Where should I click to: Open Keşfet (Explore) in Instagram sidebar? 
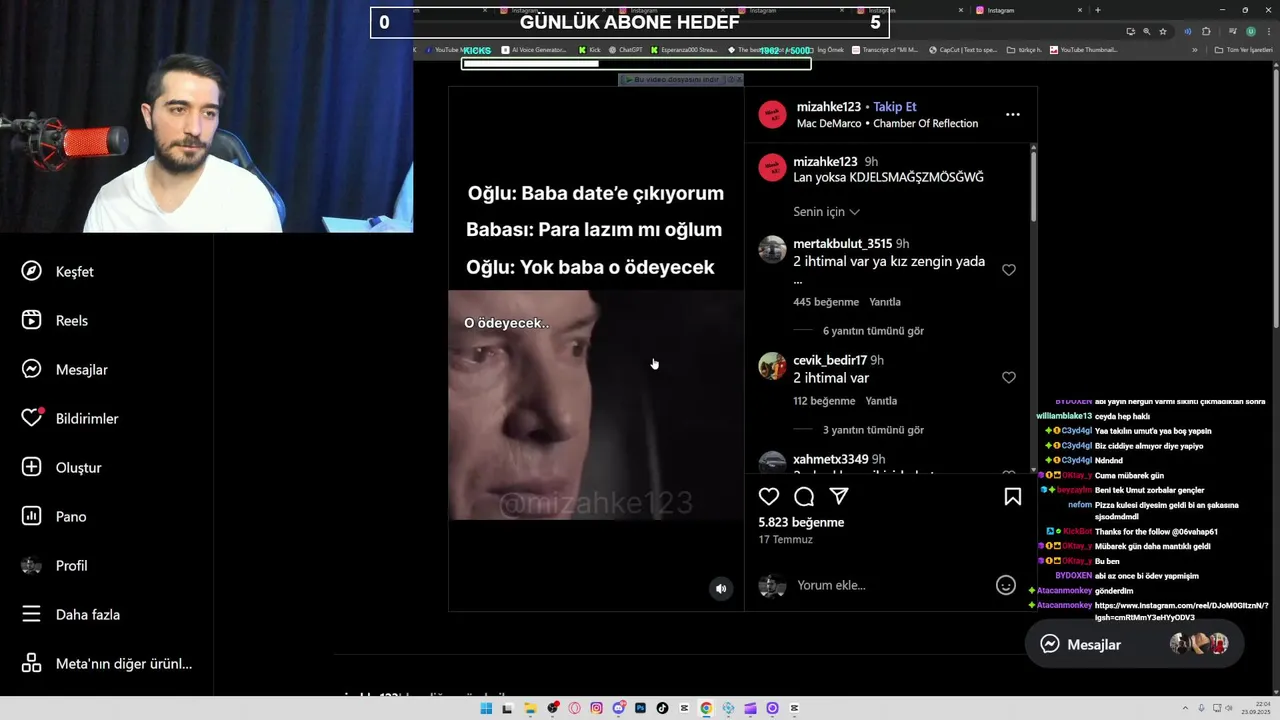pos(58,272)
